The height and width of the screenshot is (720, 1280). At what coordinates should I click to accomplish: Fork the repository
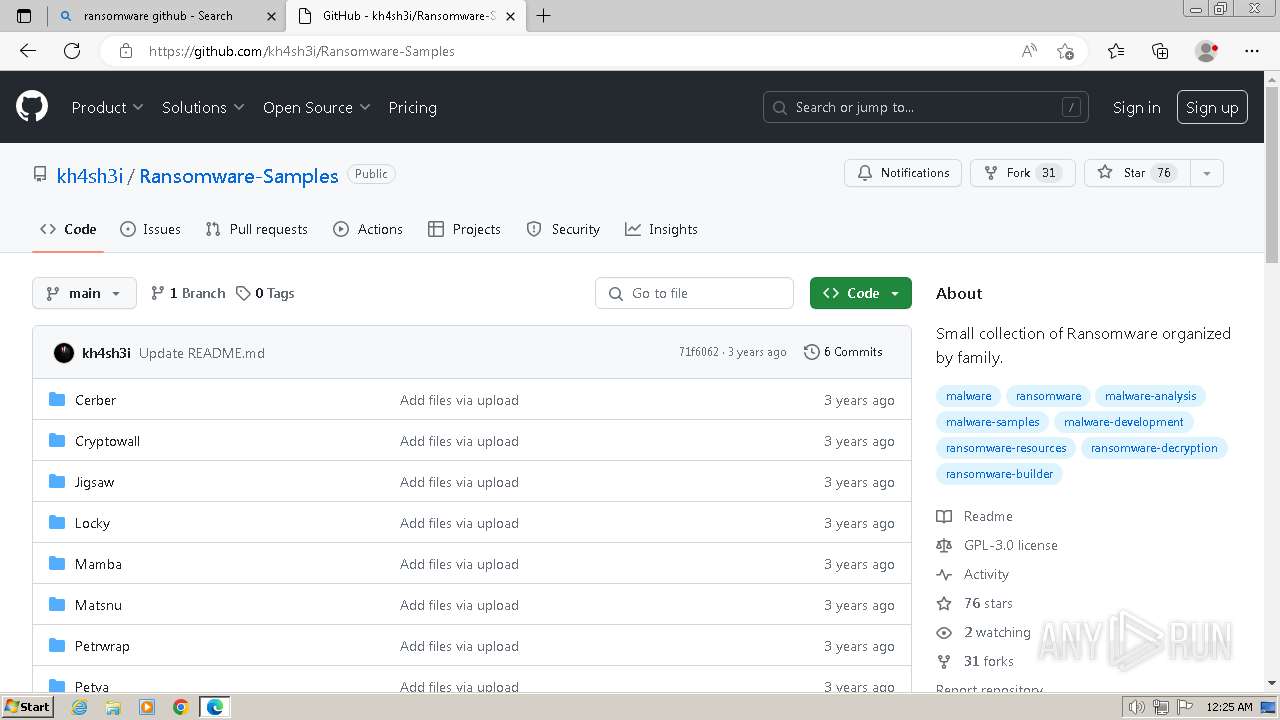click(1022, 173)
